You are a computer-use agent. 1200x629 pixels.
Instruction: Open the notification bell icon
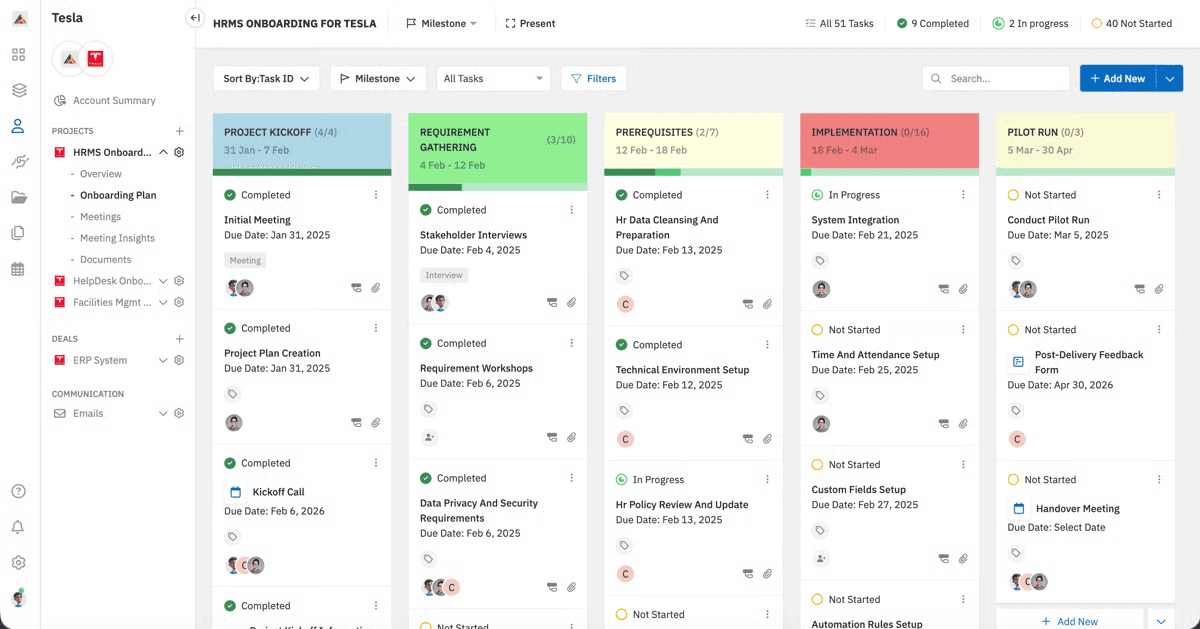coord(17,526)
